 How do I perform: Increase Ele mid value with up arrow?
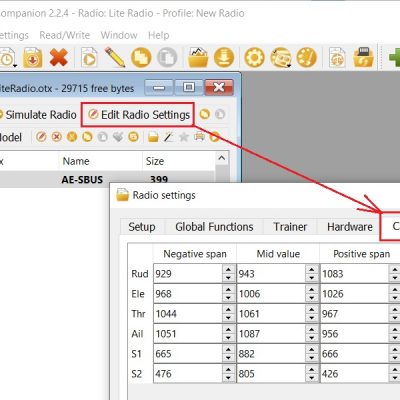[x=312, y=290]
